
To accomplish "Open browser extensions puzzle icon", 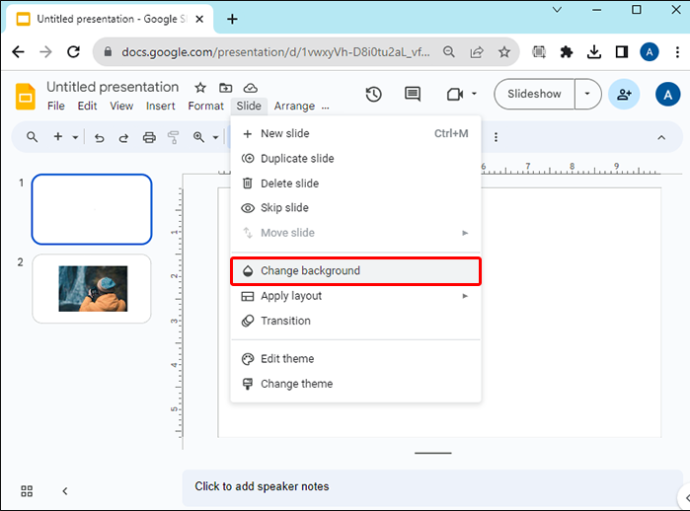I will pyautogui.click(x=566, y=52).
